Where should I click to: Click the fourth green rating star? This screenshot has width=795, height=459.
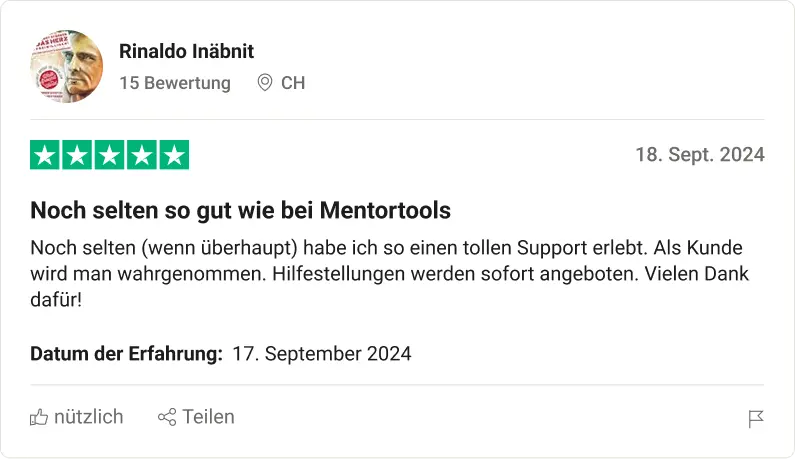tap(142, 155)
